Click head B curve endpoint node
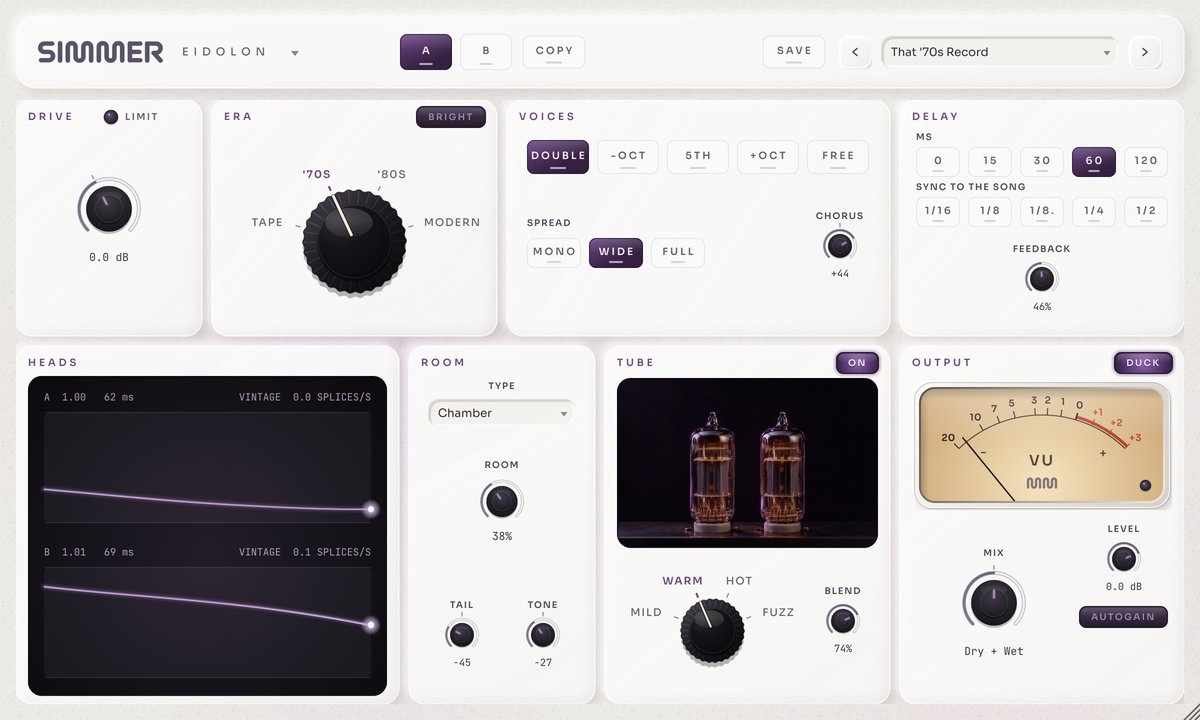 371,625
